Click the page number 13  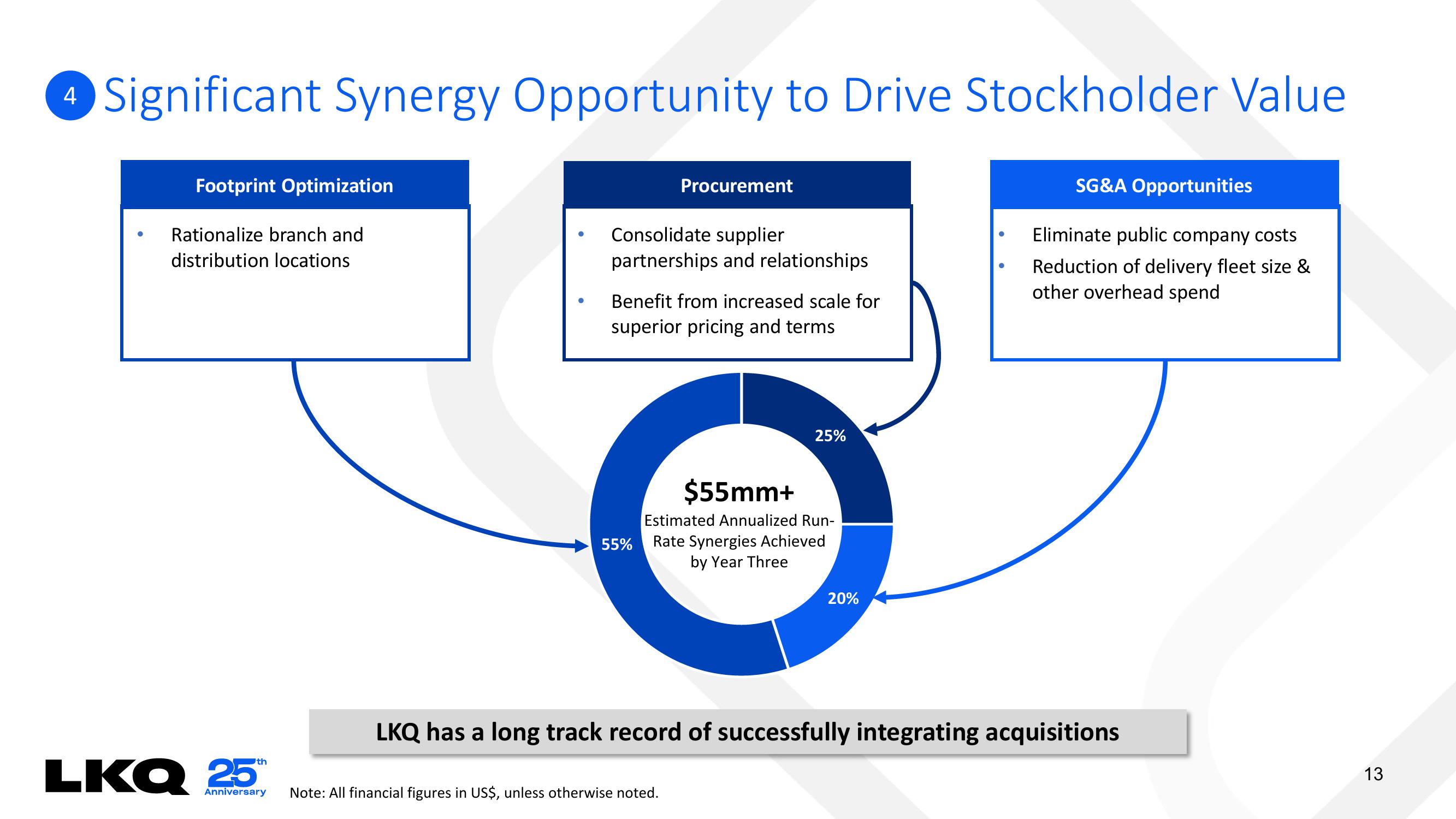[x=1374, y=774]
